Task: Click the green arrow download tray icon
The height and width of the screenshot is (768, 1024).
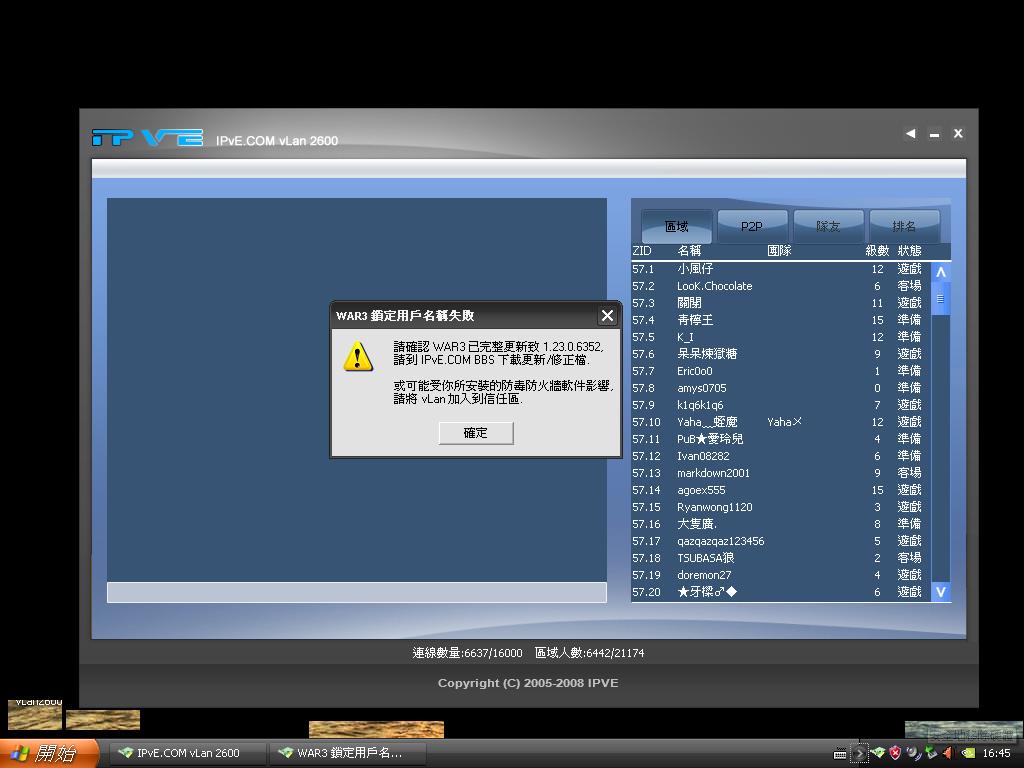Action: 931,753
